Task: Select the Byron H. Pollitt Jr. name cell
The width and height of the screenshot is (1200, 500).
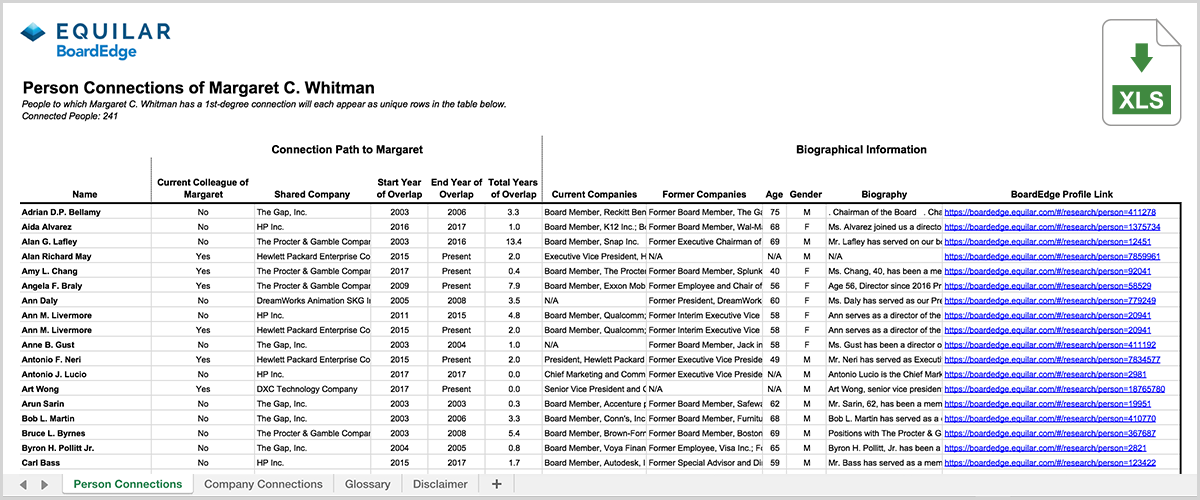Action: (85, 448)
